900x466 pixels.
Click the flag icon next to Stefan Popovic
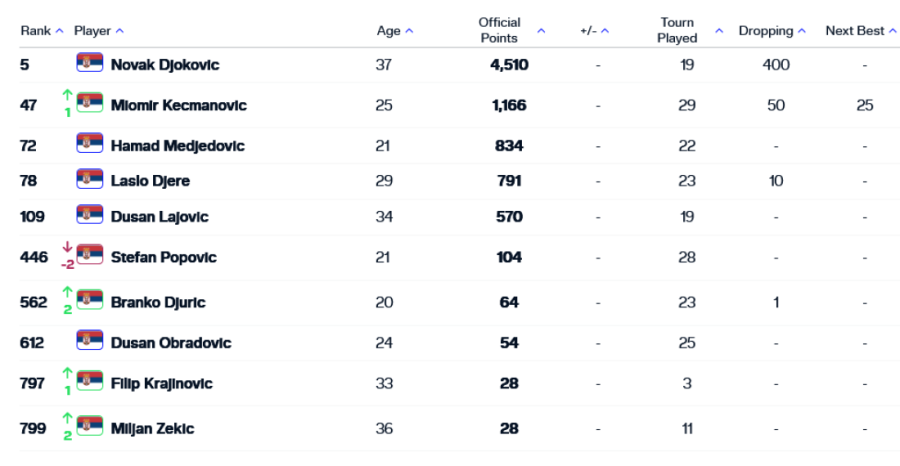tap(90, 256)
